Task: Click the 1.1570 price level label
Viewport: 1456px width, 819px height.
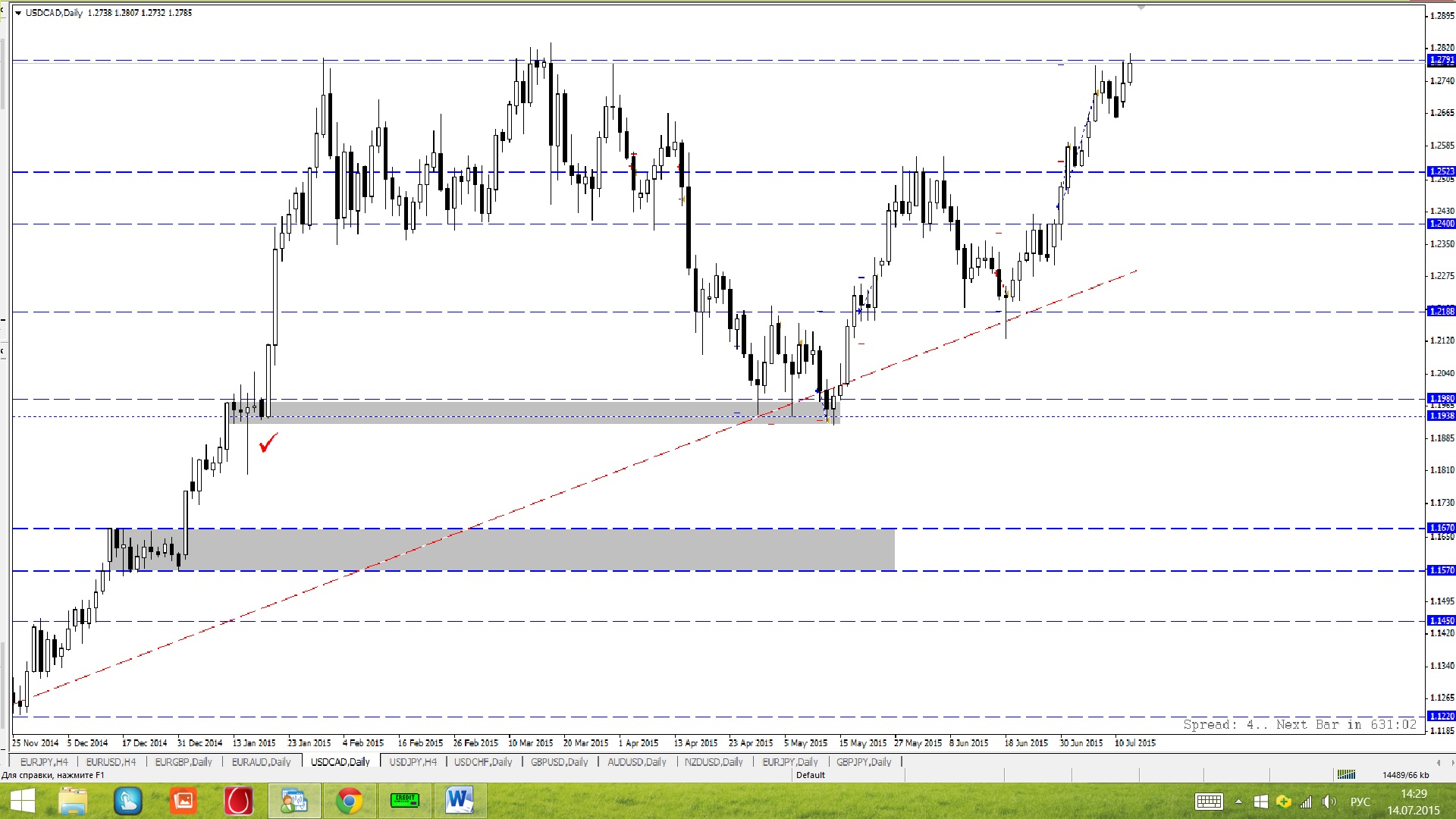Action: (1442, 570)
